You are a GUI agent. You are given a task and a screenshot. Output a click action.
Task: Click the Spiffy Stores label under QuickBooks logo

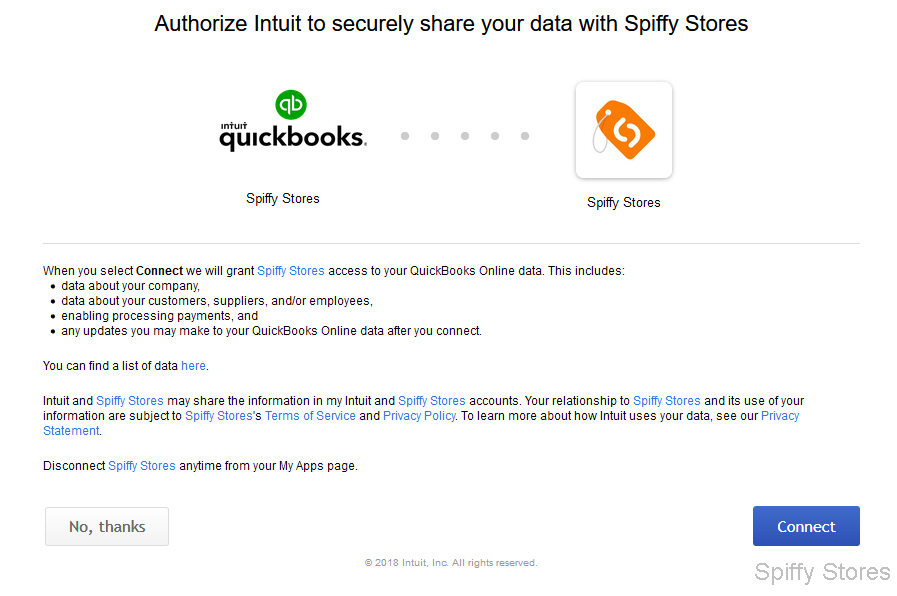point(283,198)
